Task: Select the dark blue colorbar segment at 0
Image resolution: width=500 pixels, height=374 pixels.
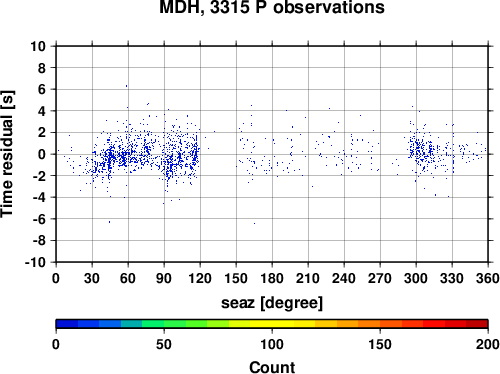Action: coord(67,324)
